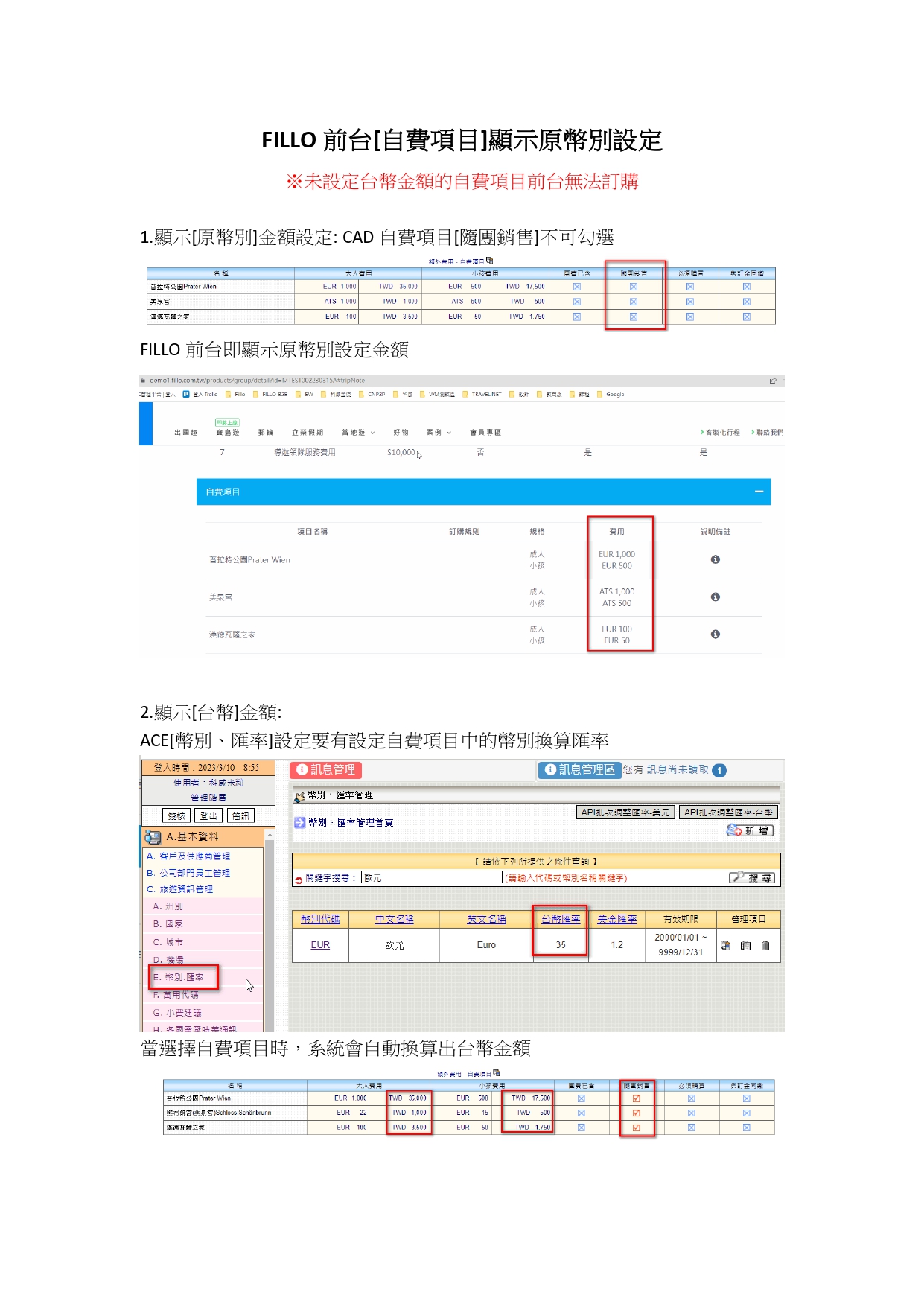Open the EUR currency code link
Screen dimensions: 924x1307
coord(320,945)
